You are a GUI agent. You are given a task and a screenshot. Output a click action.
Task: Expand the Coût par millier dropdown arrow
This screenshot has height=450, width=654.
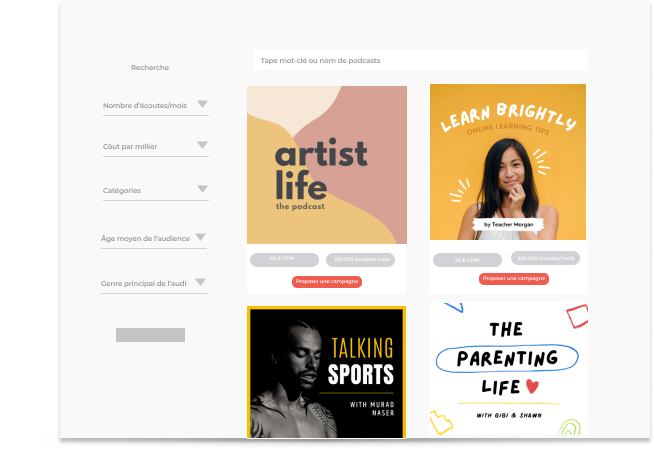click(x=202, y=145)
